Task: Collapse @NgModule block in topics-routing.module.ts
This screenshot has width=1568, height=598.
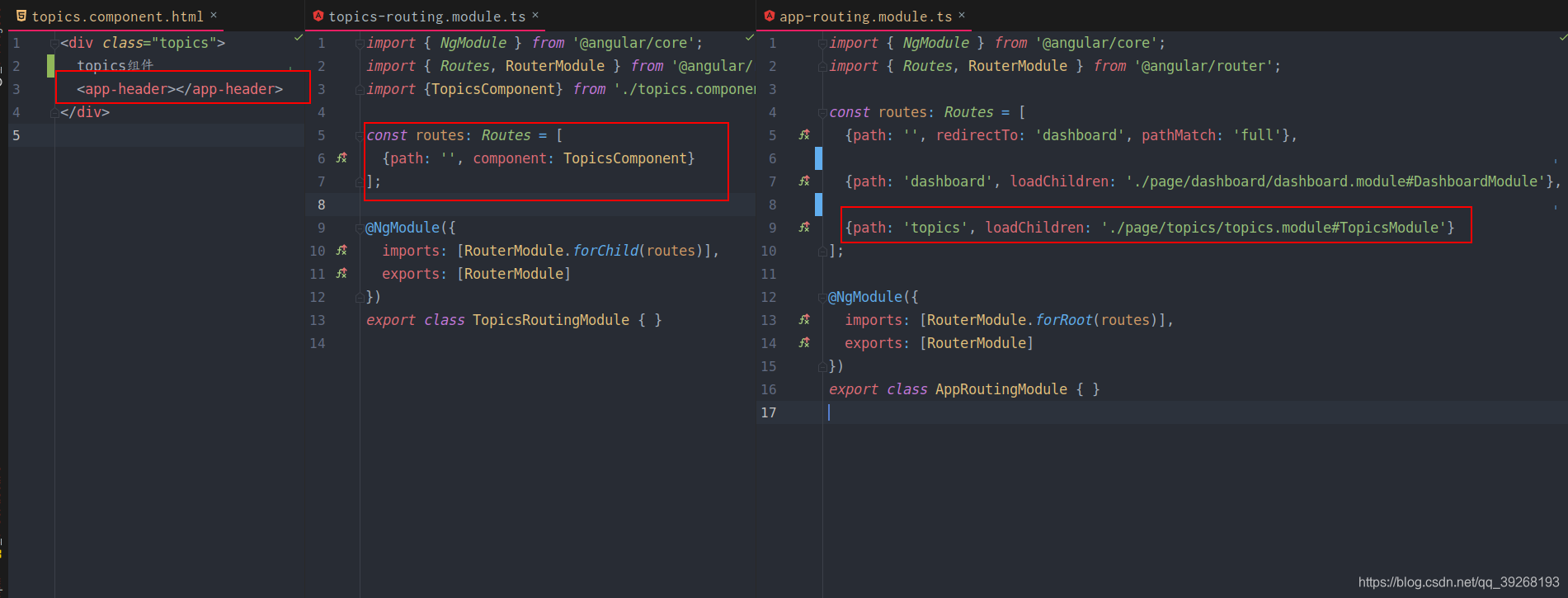Action: (x=360, y=228)
